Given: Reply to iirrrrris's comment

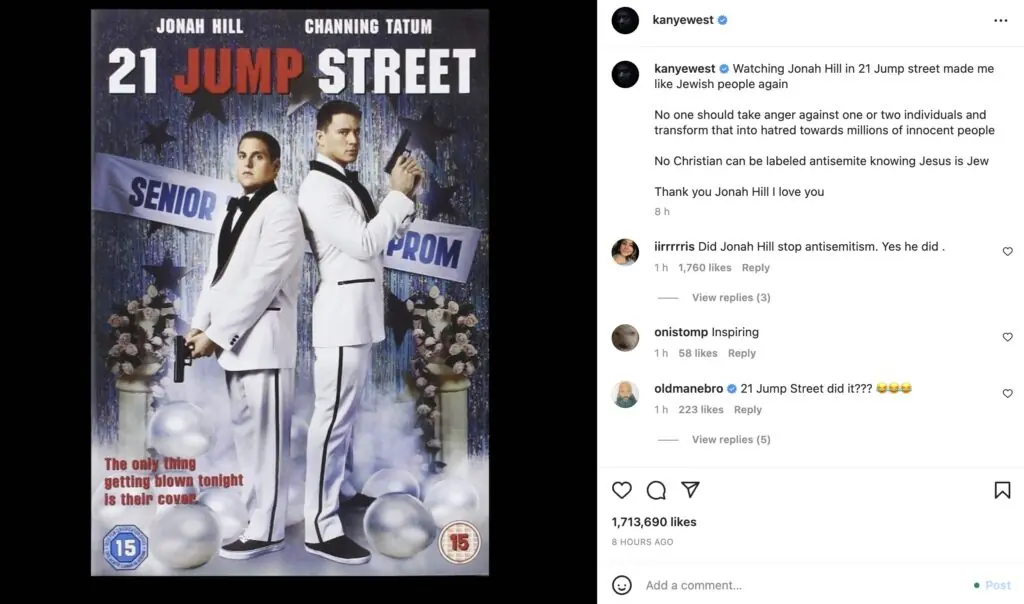Looking at the screenshot, I should pos(756,268).
